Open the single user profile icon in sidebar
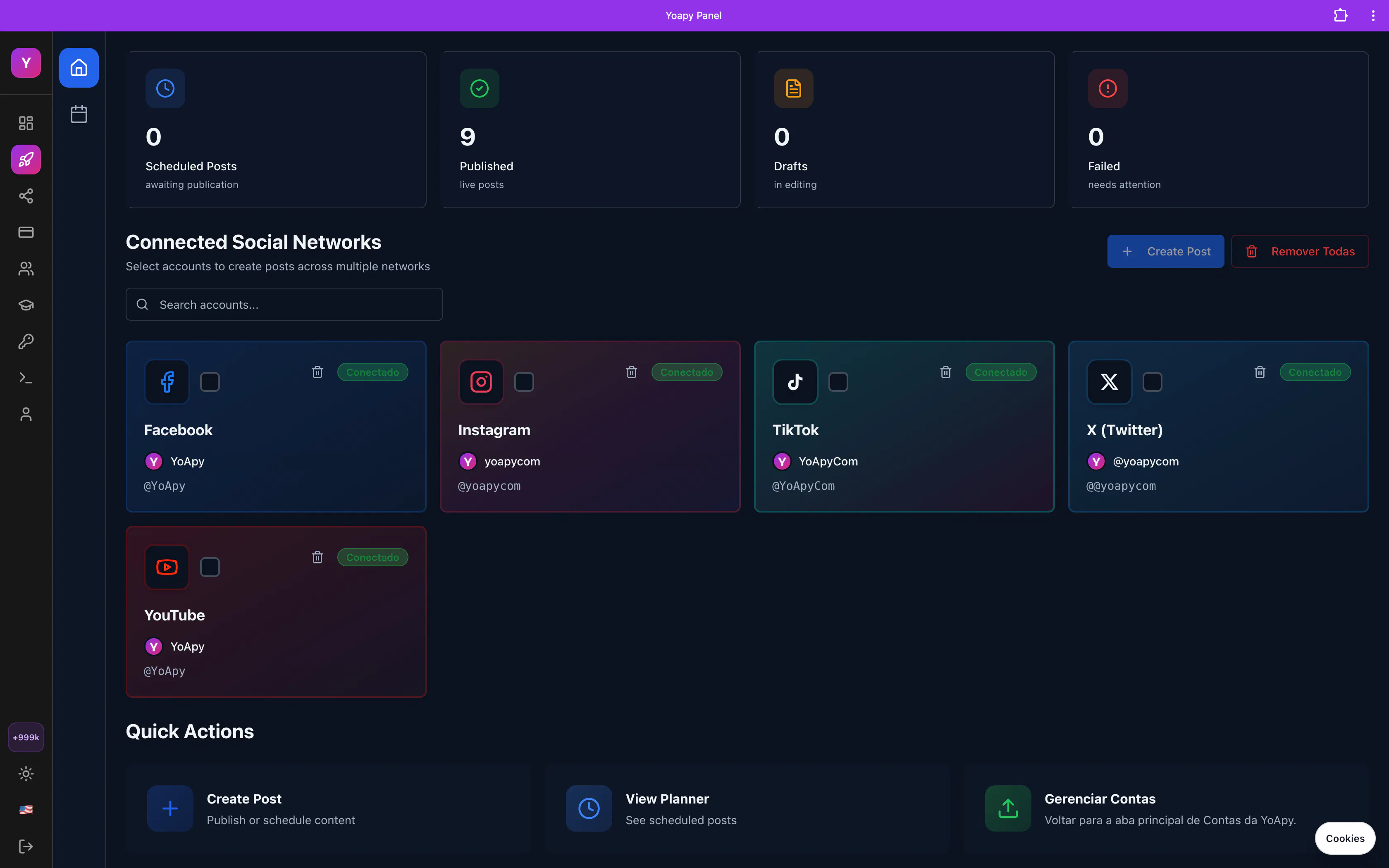This screenshot has height=868, width=1389. click(x=26, y=414)
